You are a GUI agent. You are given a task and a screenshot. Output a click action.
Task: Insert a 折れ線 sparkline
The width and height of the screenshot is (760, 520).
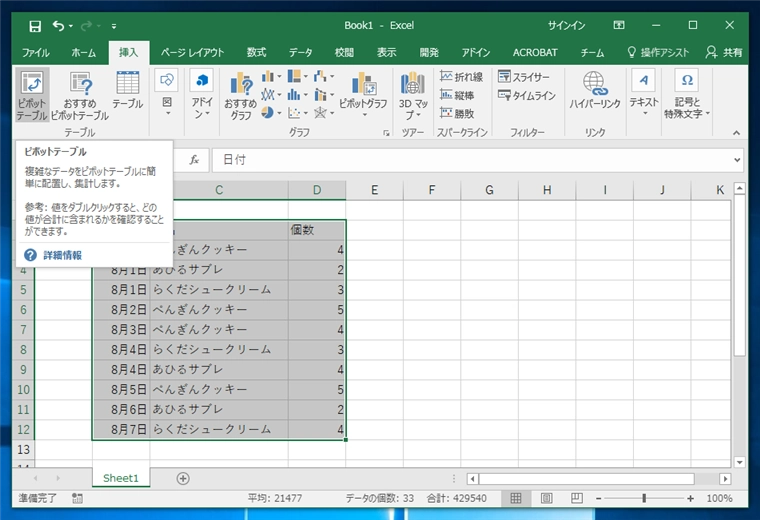click(x=462, y=77)
